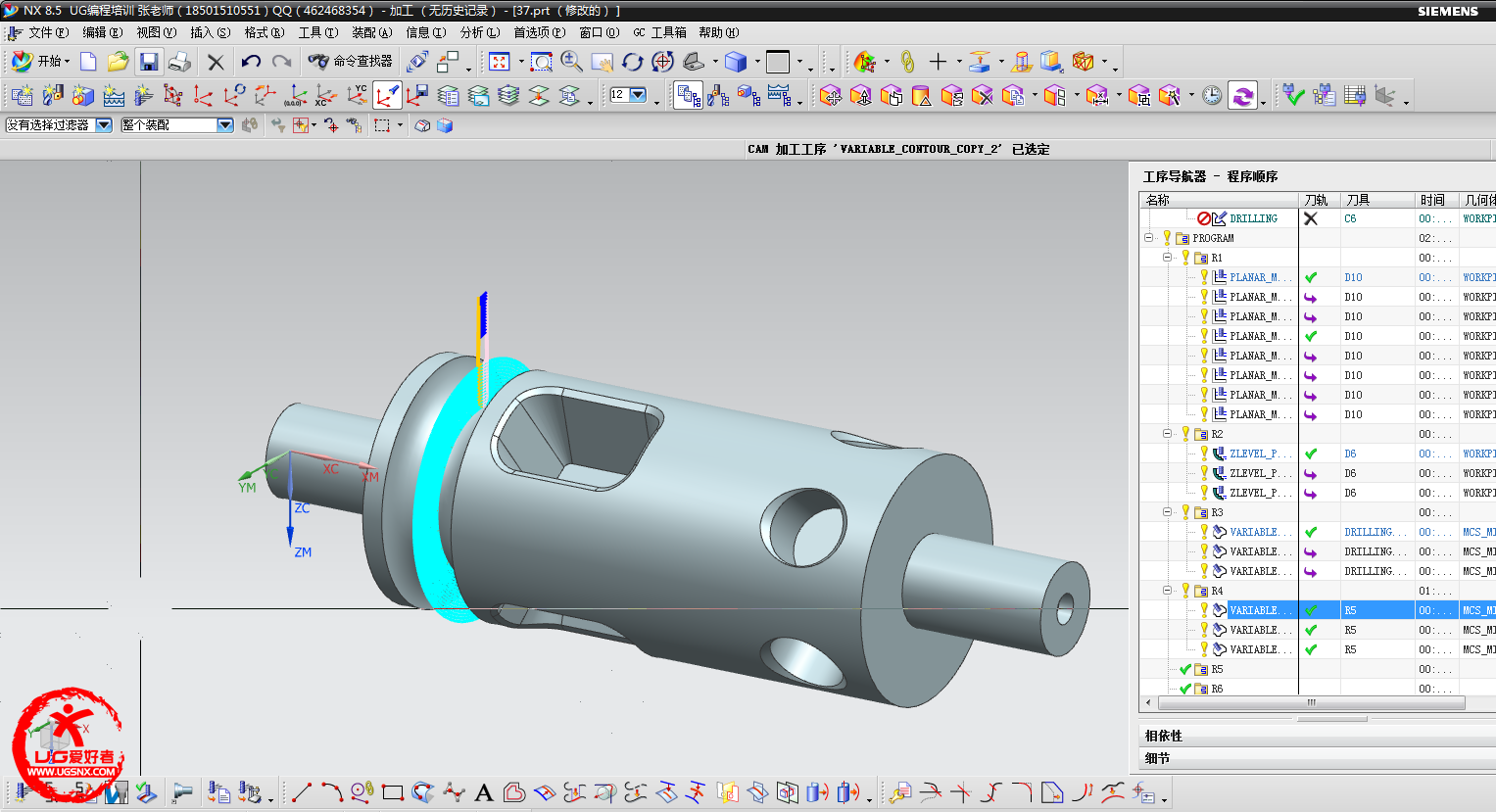Select the R5 program group
Image resolution: width=1496 pixels, height=812 pixels.
coord(1317,669)
